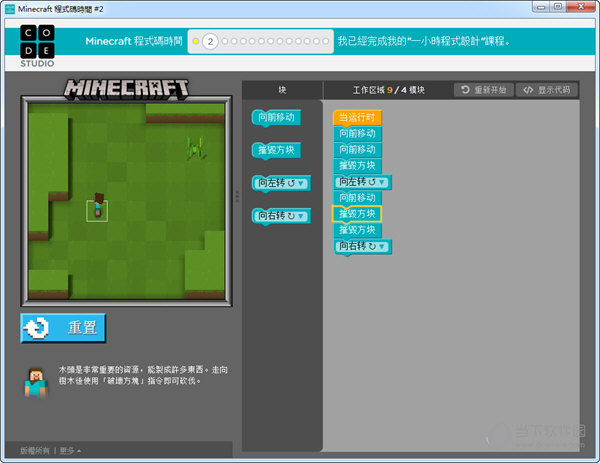Image resolution: width=600 pixels, height=463 pixels.
Task: Close the Minecraft window
Action: click(x=581, y=7)
